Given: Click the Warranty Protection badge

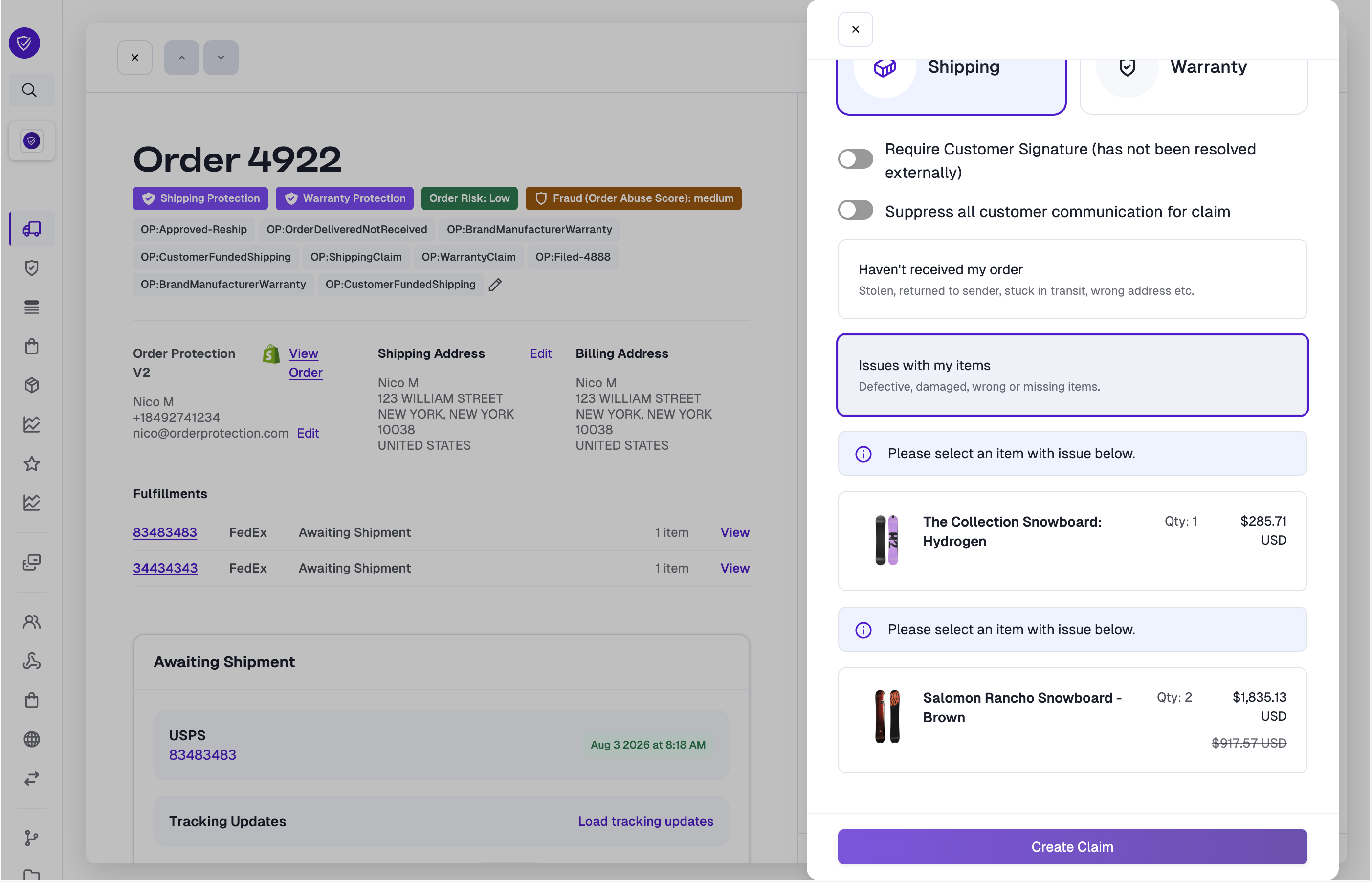Looking at the screenshot, I should click(x=344, y=198).
